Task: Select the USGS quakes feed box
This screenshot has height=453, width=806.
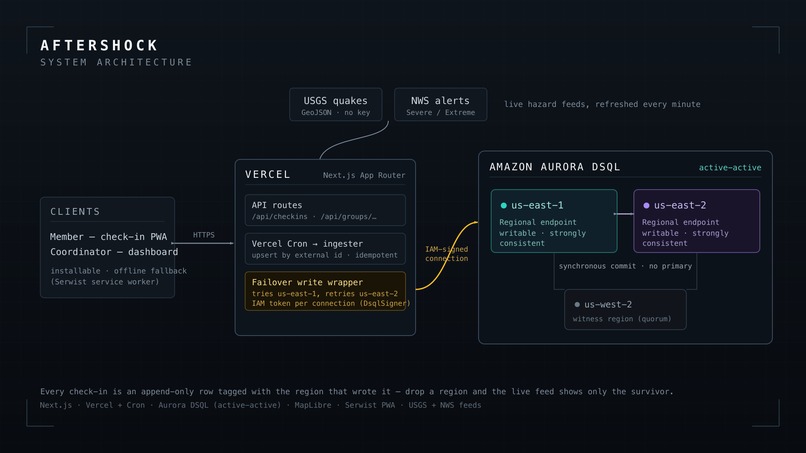Action: tap(336, 104)
